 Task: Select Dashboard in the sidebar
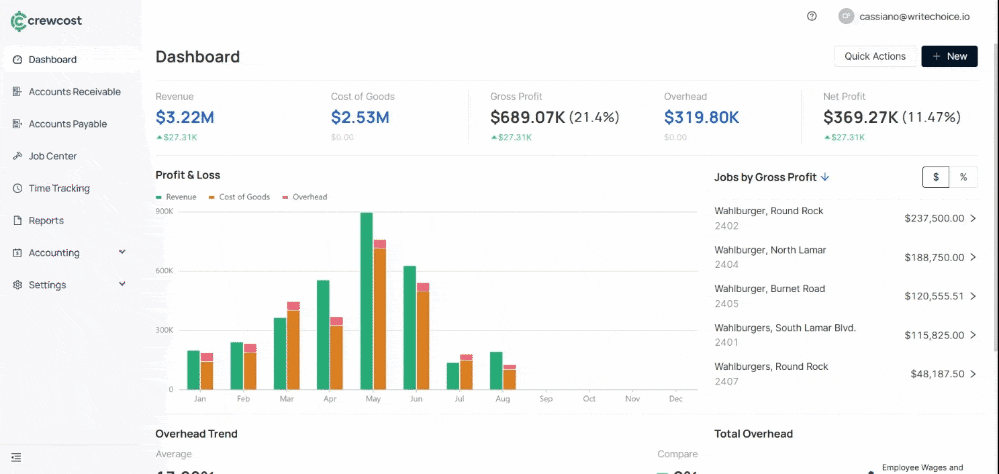[x=52, y=60]
